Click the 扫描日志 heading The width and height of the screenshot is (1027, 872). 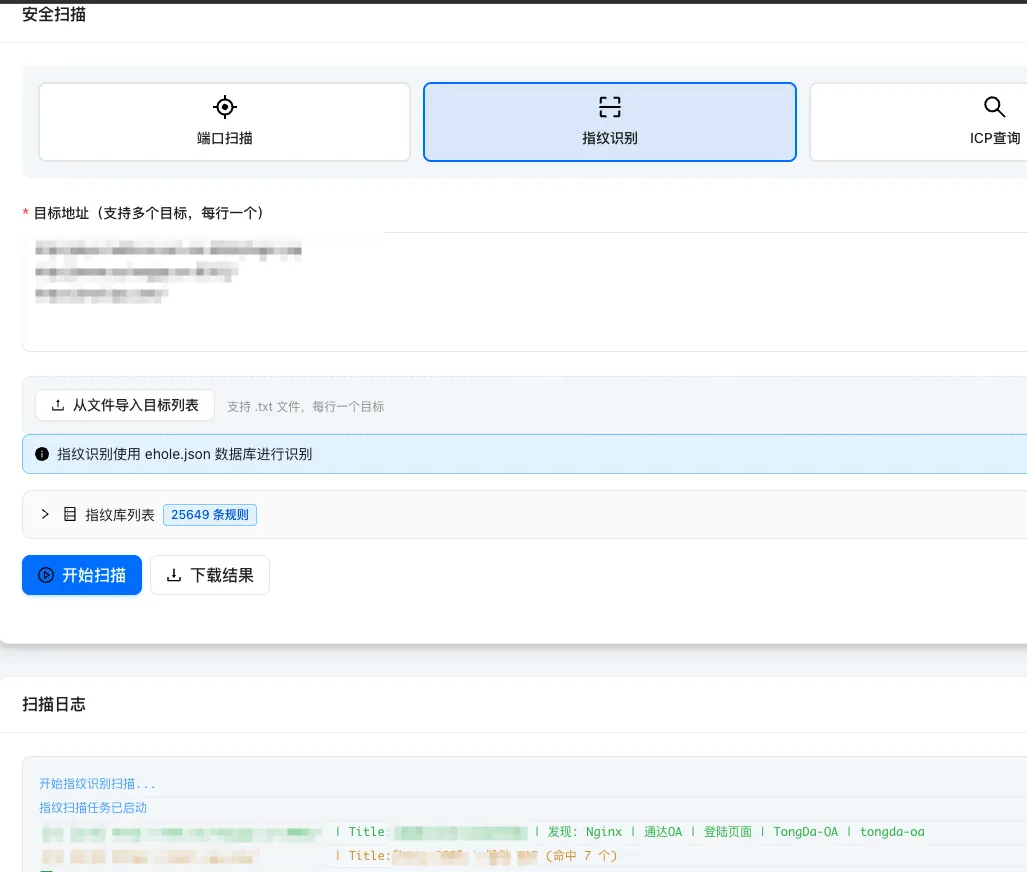(x=54, y=704)
